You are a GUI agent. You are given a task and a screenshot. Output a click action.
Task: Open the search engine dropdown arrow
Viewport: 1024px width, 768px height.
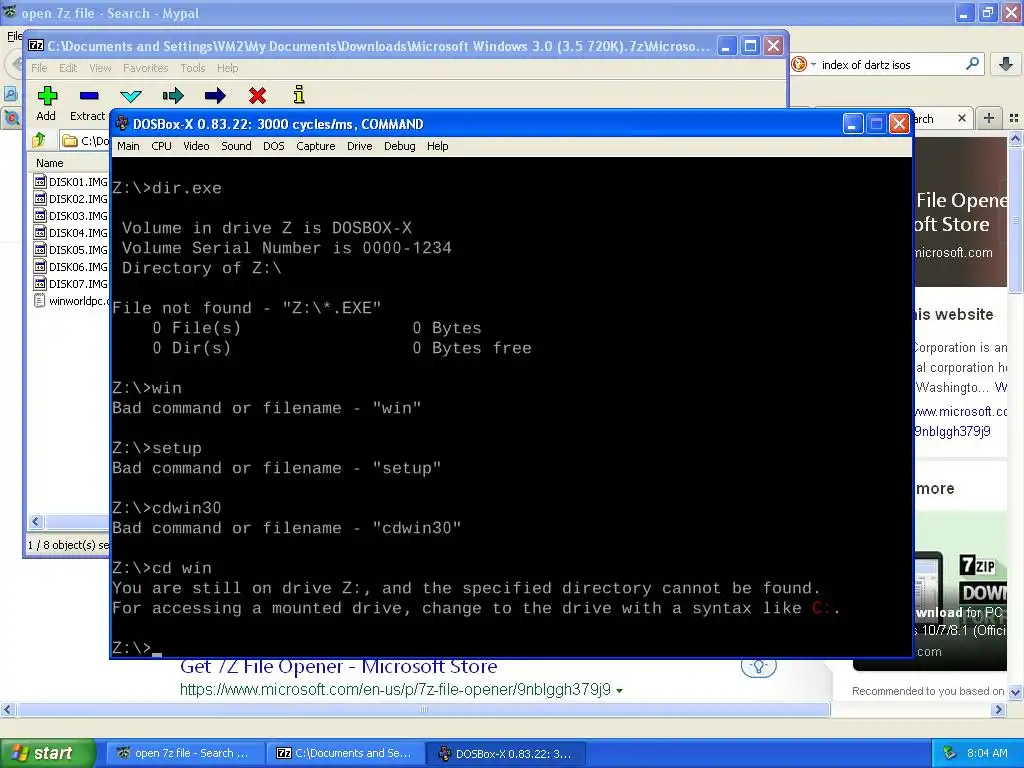[x=814, y=64]
